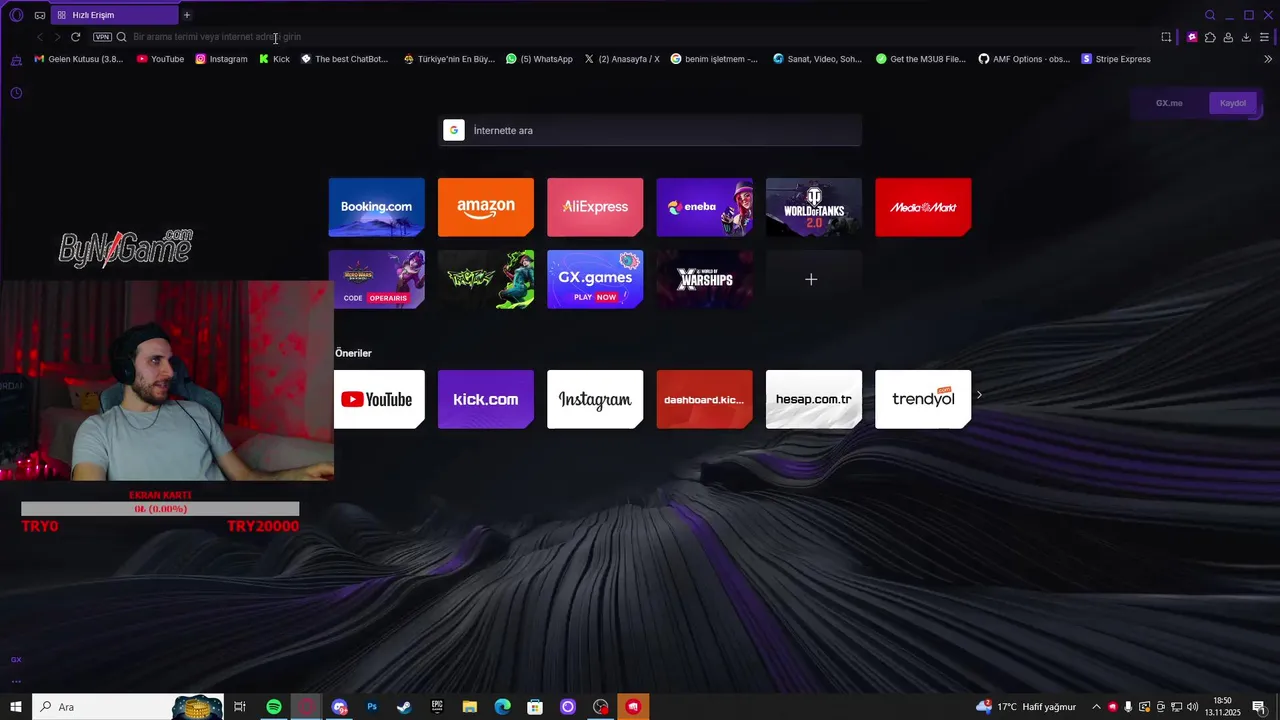The width and height of the screenshot is (1280, 720).
Task: Open Steam from the taskbar
Action: coord(404,707)
